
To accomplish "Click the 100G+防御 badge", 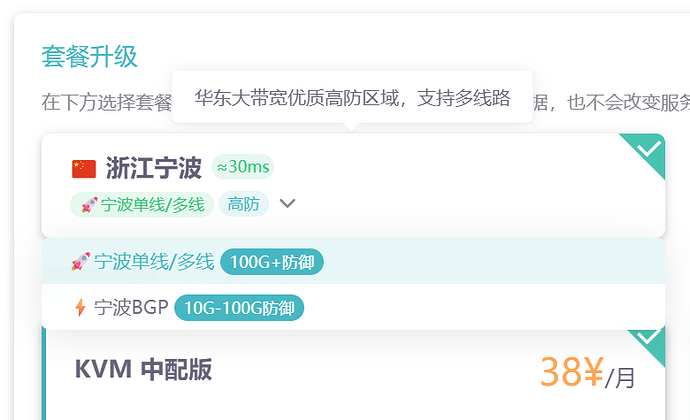I will [272, 262].
